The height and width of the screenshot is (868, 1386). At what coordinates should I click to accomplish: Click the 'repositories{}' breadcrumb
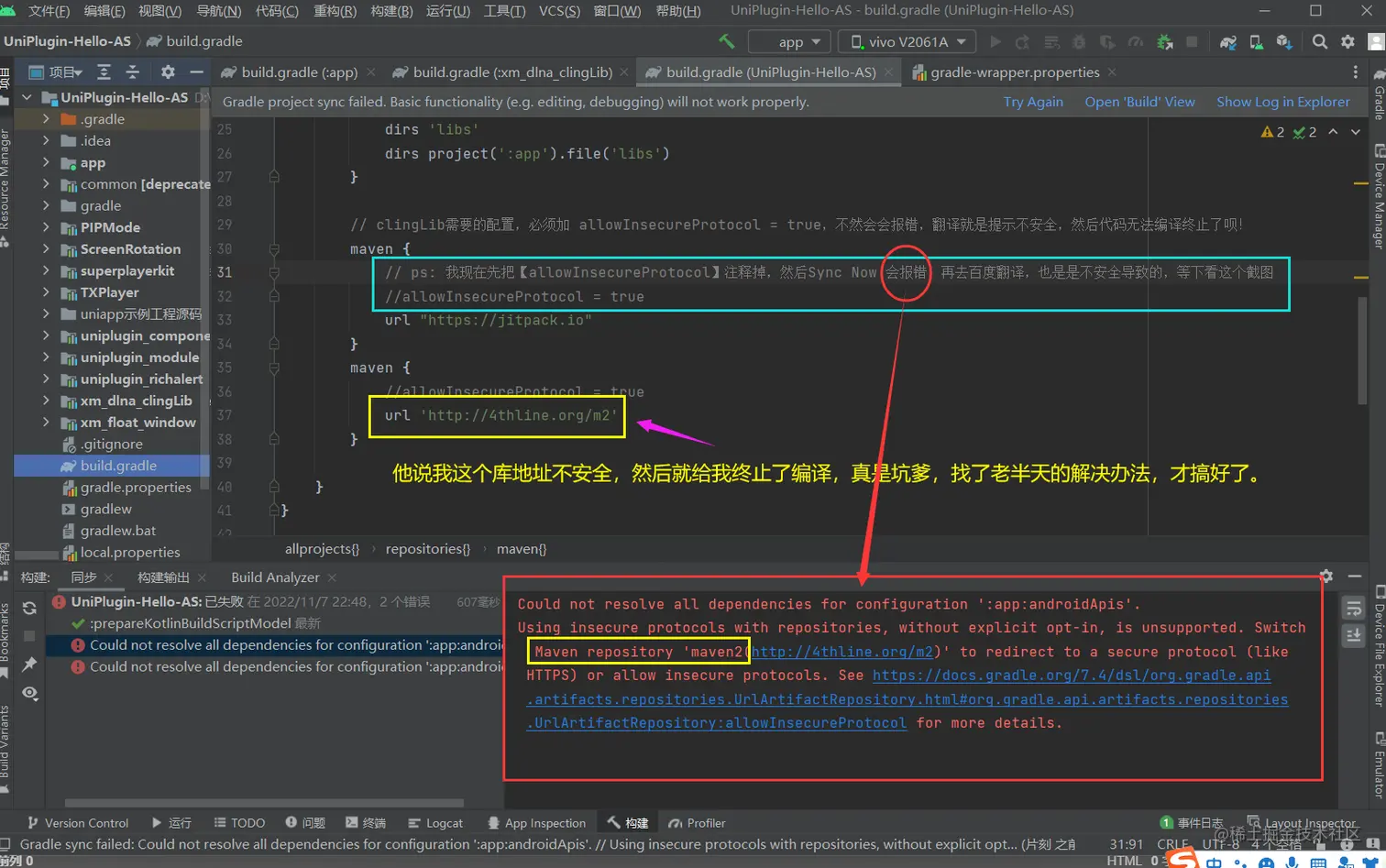pyautogui.click(x=428, y=549)
